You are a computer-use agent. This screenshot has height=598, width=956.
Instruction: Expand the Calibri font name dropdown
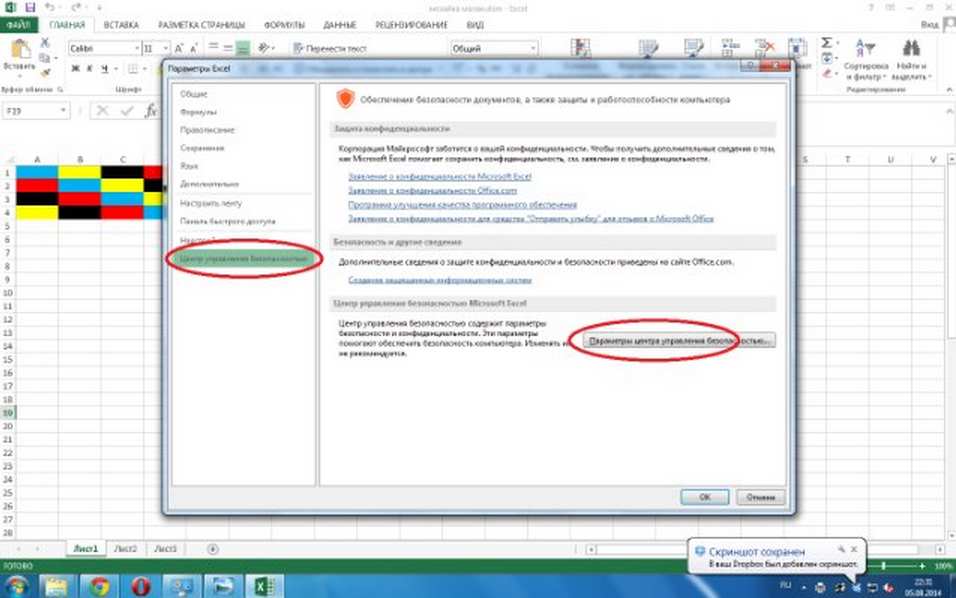[136, 48]
